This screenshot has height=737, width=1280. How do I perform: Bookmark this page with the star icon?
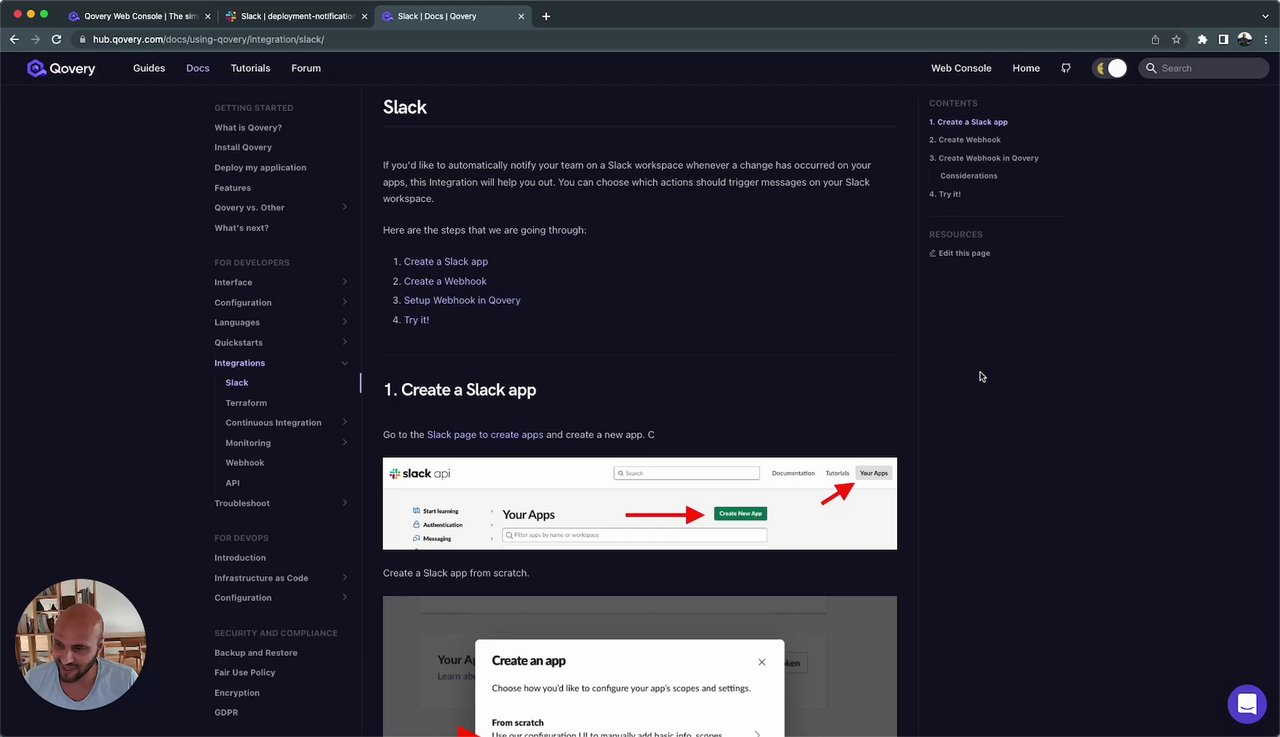1176,39
